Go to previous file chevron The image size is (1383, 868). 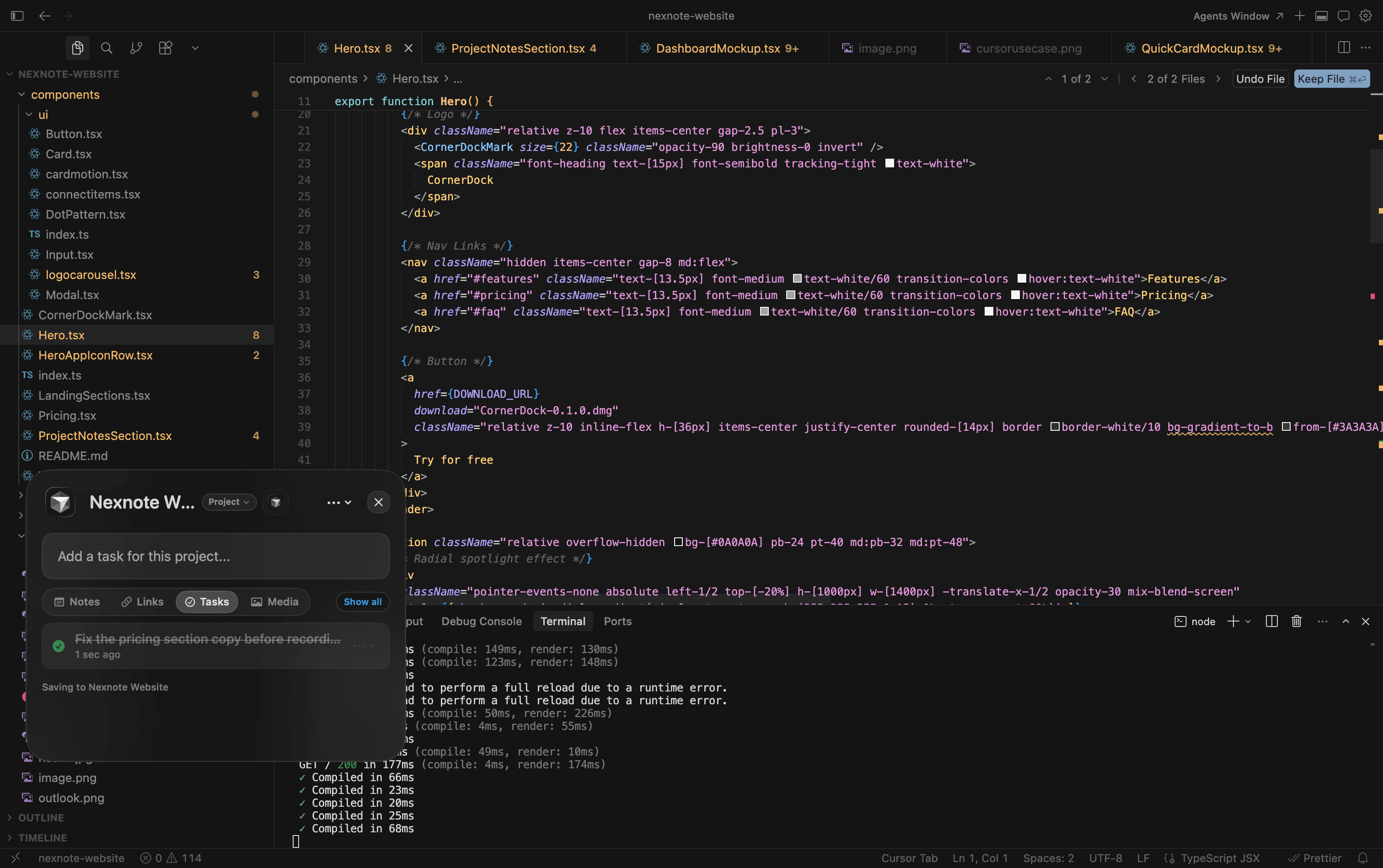pos(1134,79)
